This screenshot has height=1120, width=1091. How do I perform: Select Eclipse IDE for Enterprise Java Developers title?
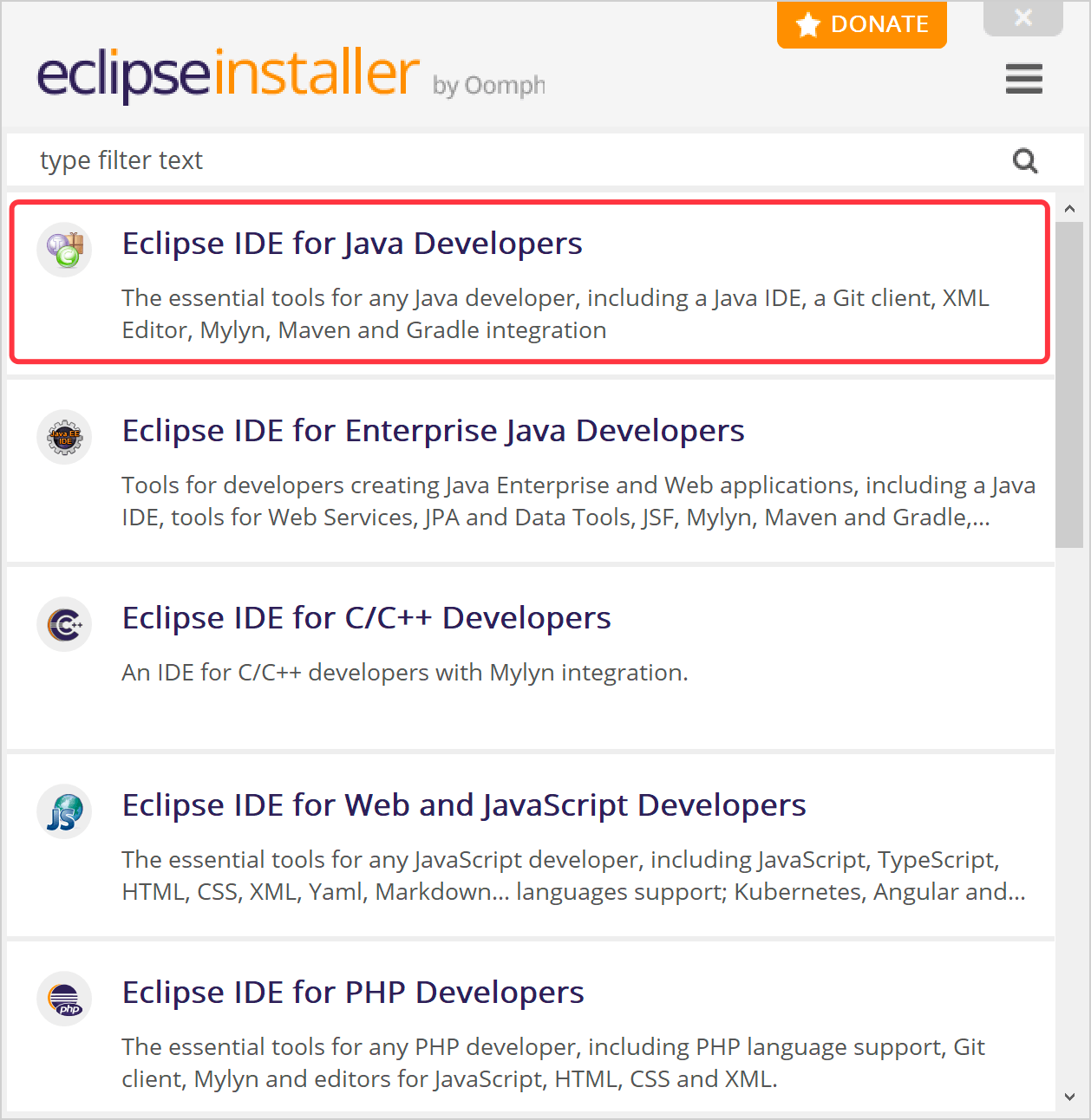434,431
